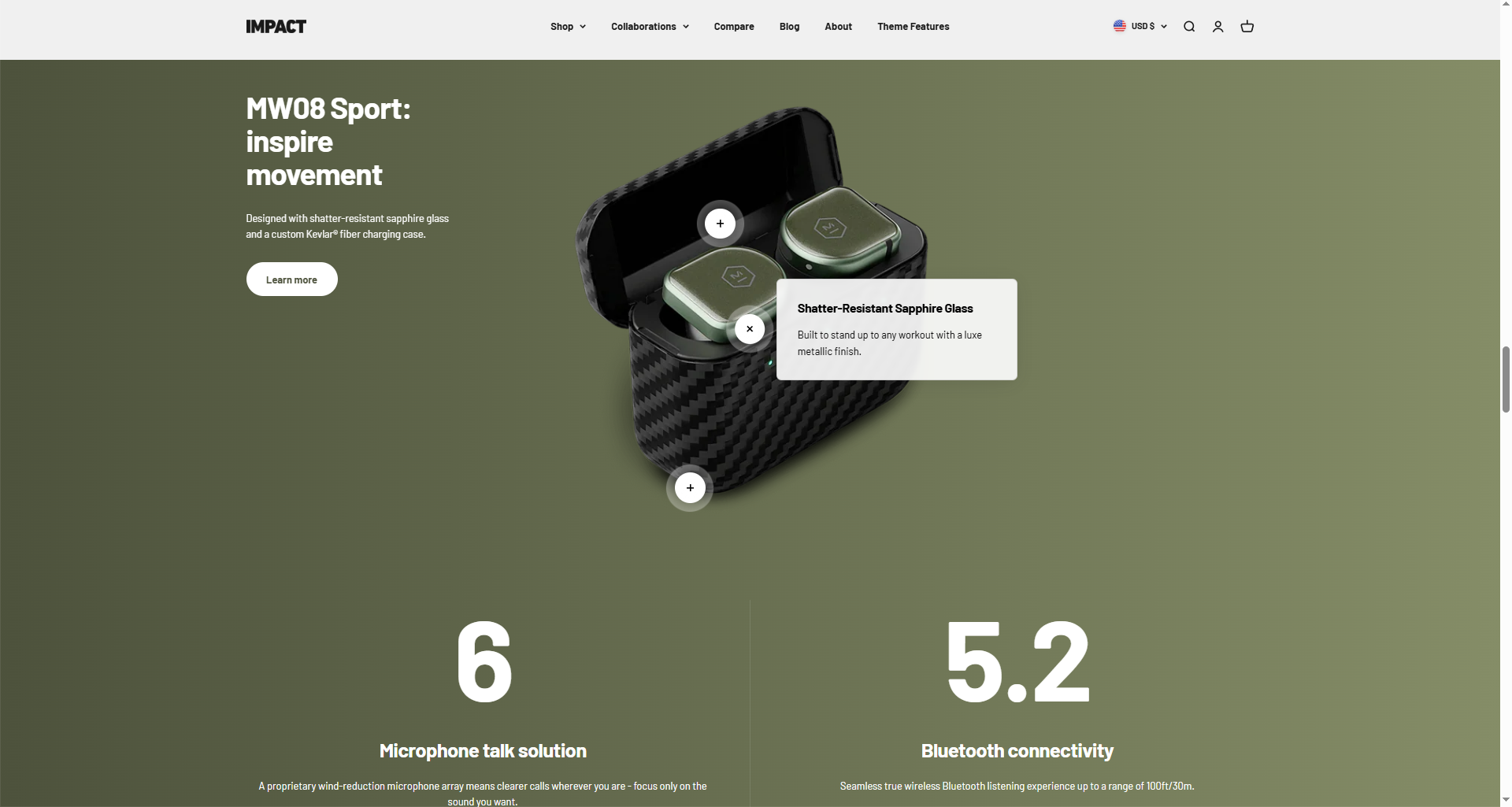The image size is (1512, 807).
Task: Open the account profile icon
Action: tap(1217, 27)
